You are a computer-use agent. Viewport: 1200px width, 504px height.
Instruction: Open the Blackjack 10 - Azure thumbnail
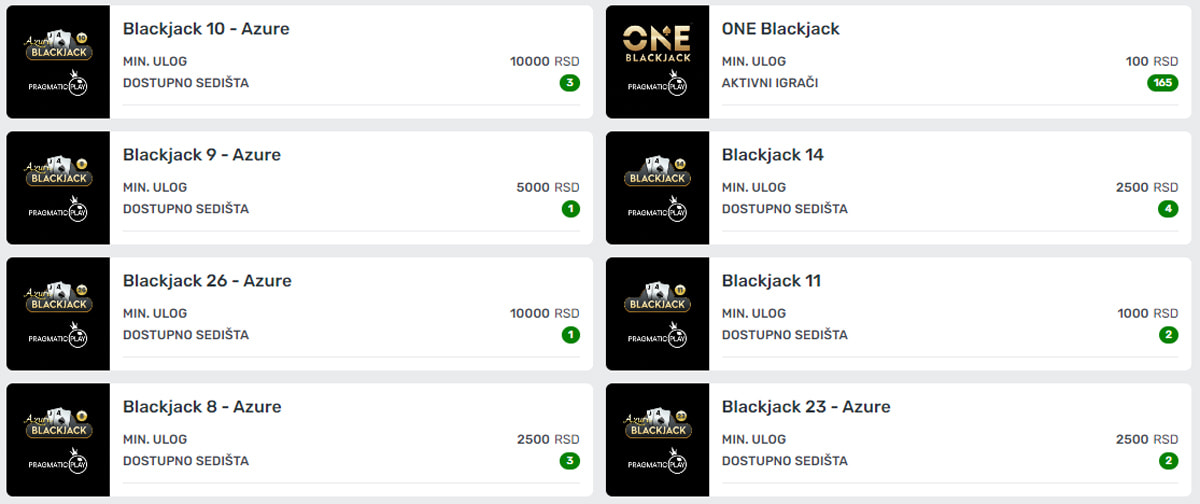[58, 62]
